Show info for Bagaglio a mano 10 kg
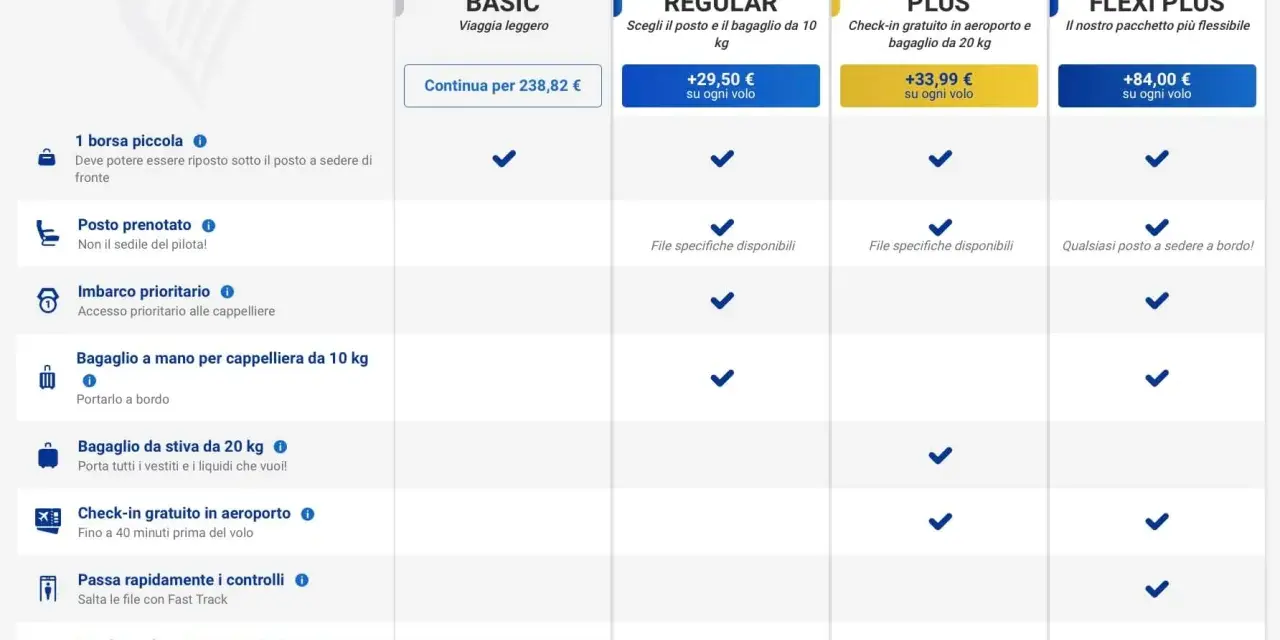This screenshot has width=1280, height=640. coord(89,380)
